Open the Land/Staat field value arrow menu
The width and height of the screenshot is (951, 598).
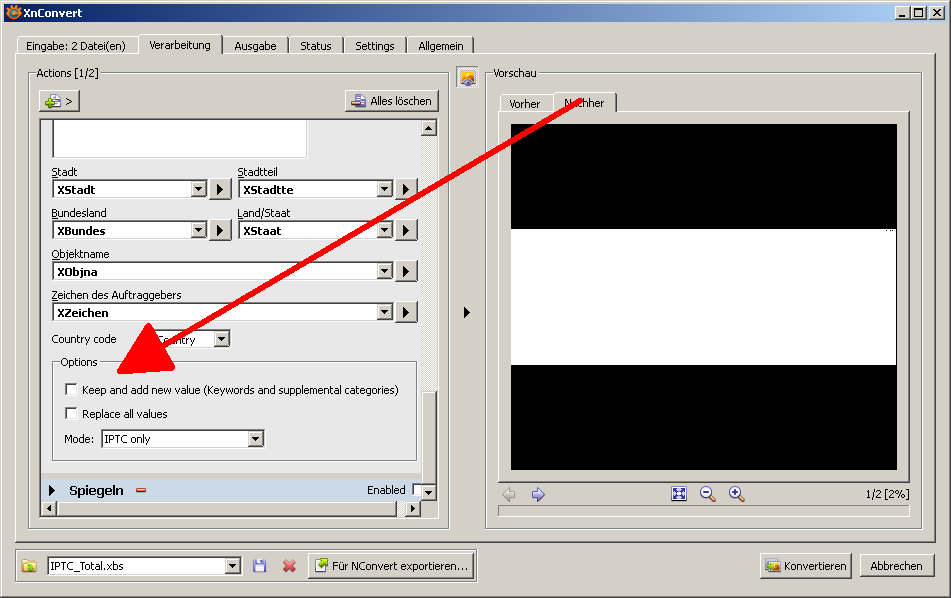406,230
